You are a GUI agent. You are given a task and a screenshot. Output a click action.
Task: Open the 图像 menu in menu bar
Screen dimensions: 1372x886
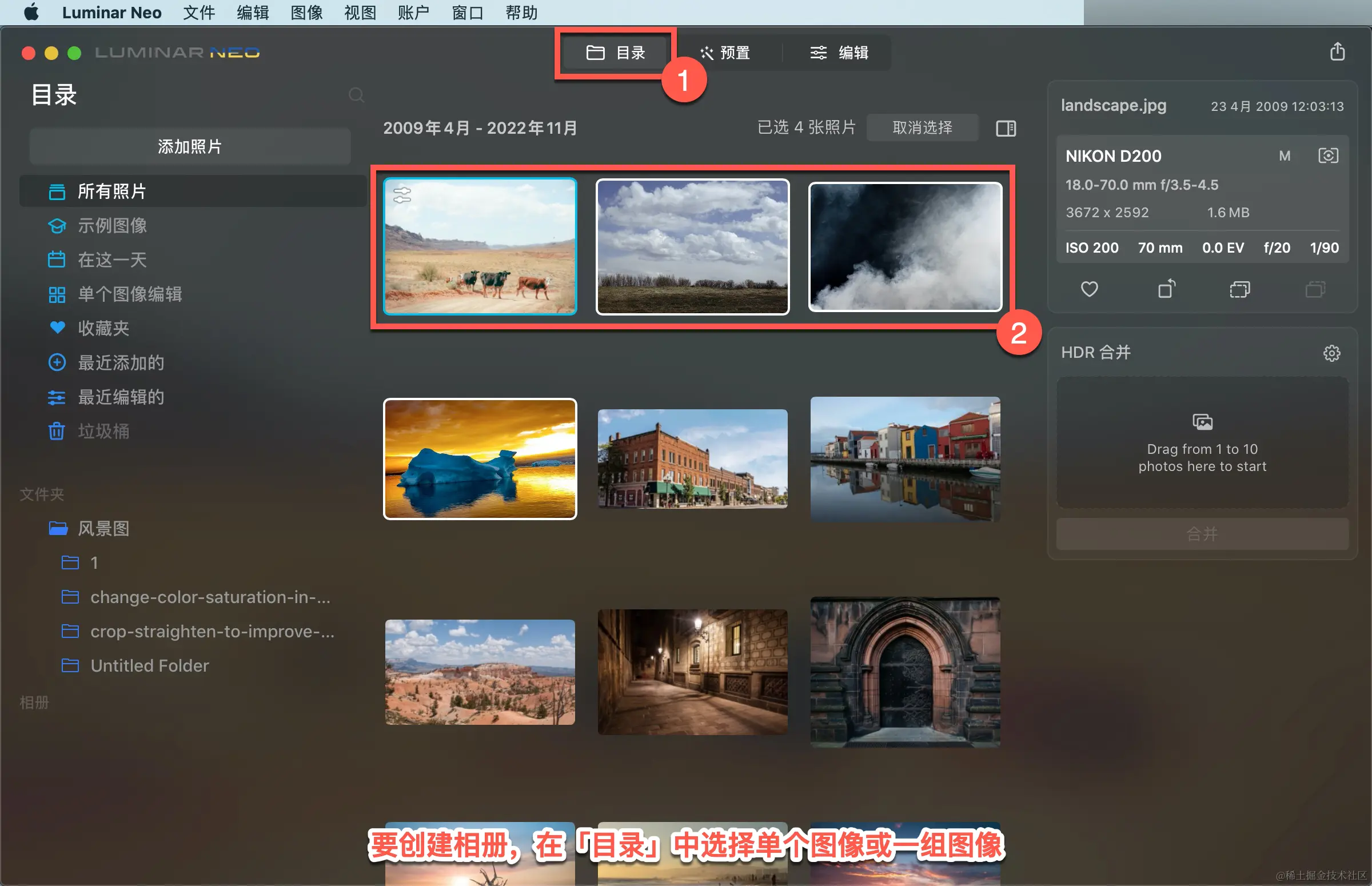[306, 13]
